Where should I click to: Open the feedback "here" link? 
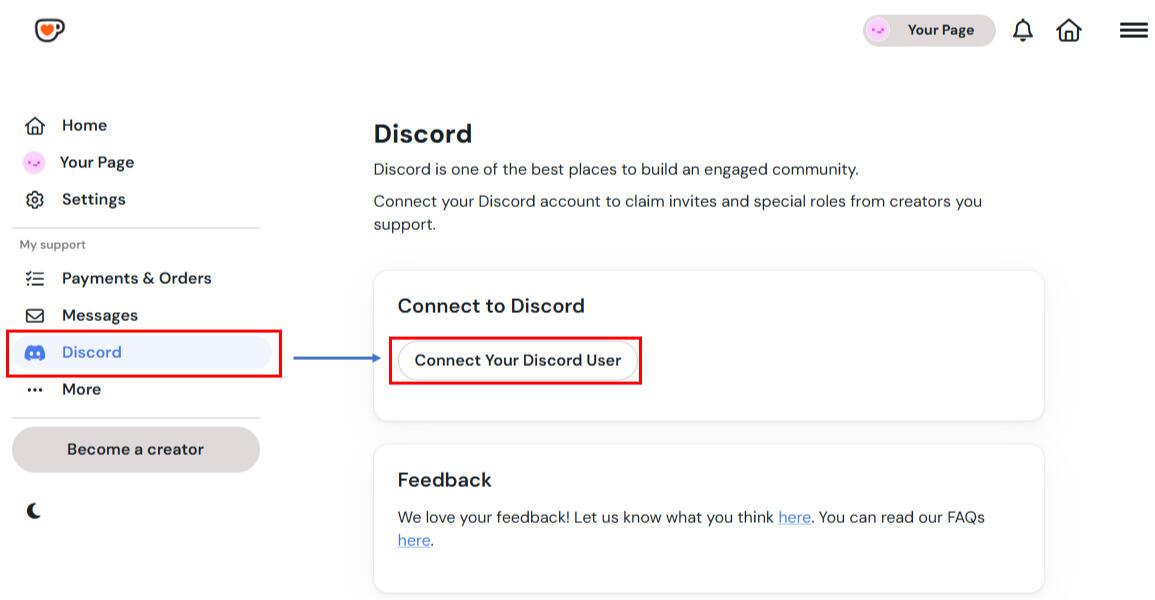point(794,517)
